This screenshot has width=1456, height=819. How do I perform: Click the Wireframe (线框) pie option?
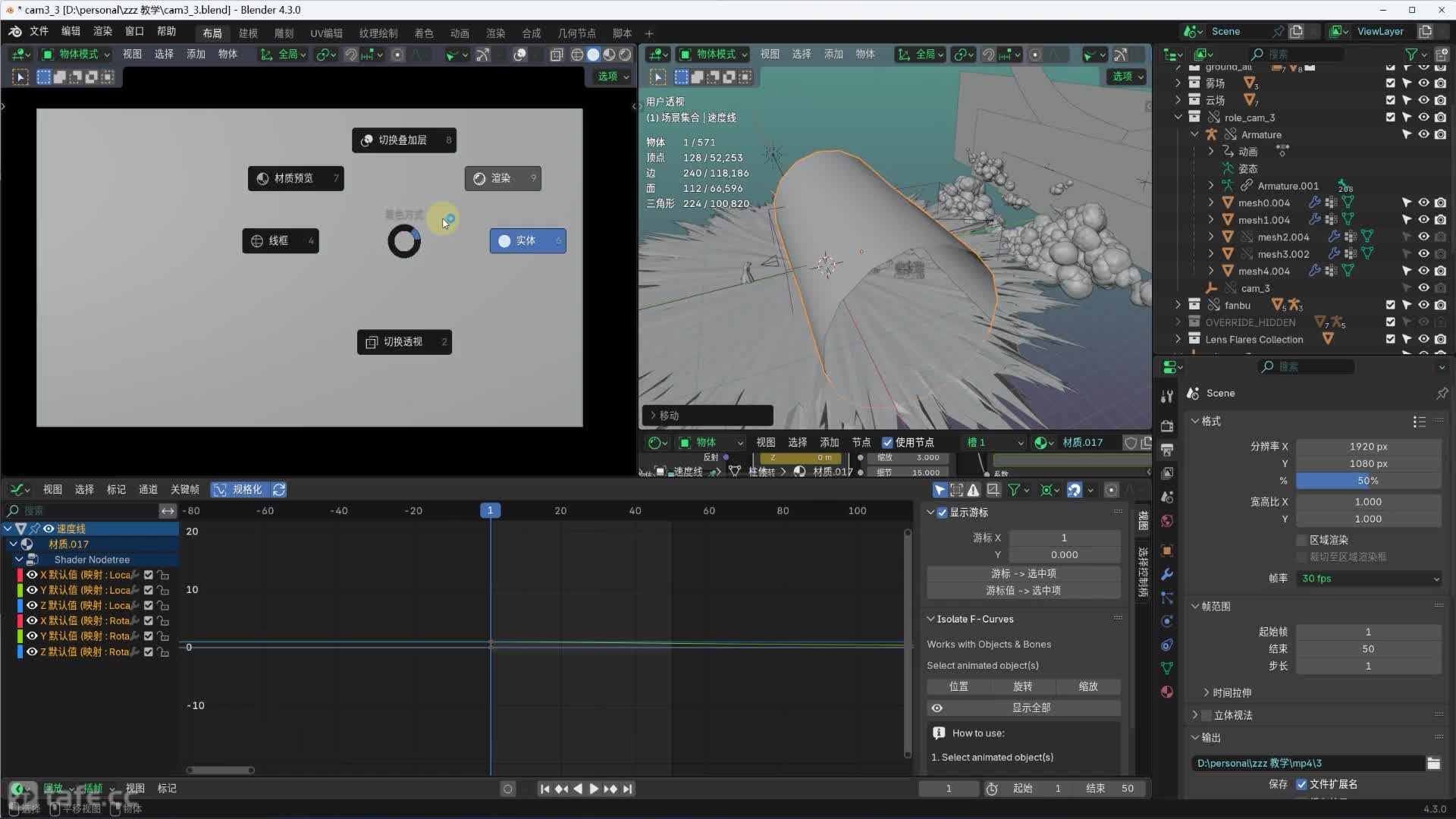[280, 240]
